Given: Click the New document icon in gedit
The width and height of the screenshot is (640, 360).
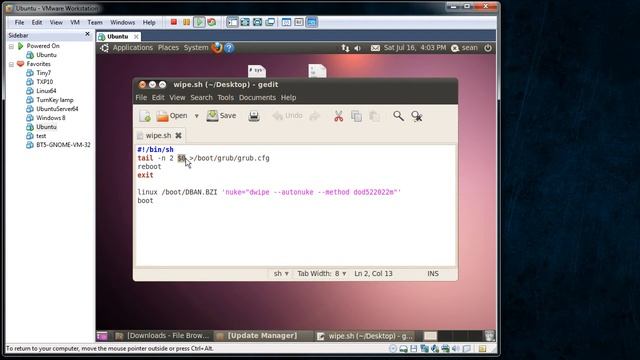Looking at the screenshot, I should pyautogui.click(x=145, y=116).
